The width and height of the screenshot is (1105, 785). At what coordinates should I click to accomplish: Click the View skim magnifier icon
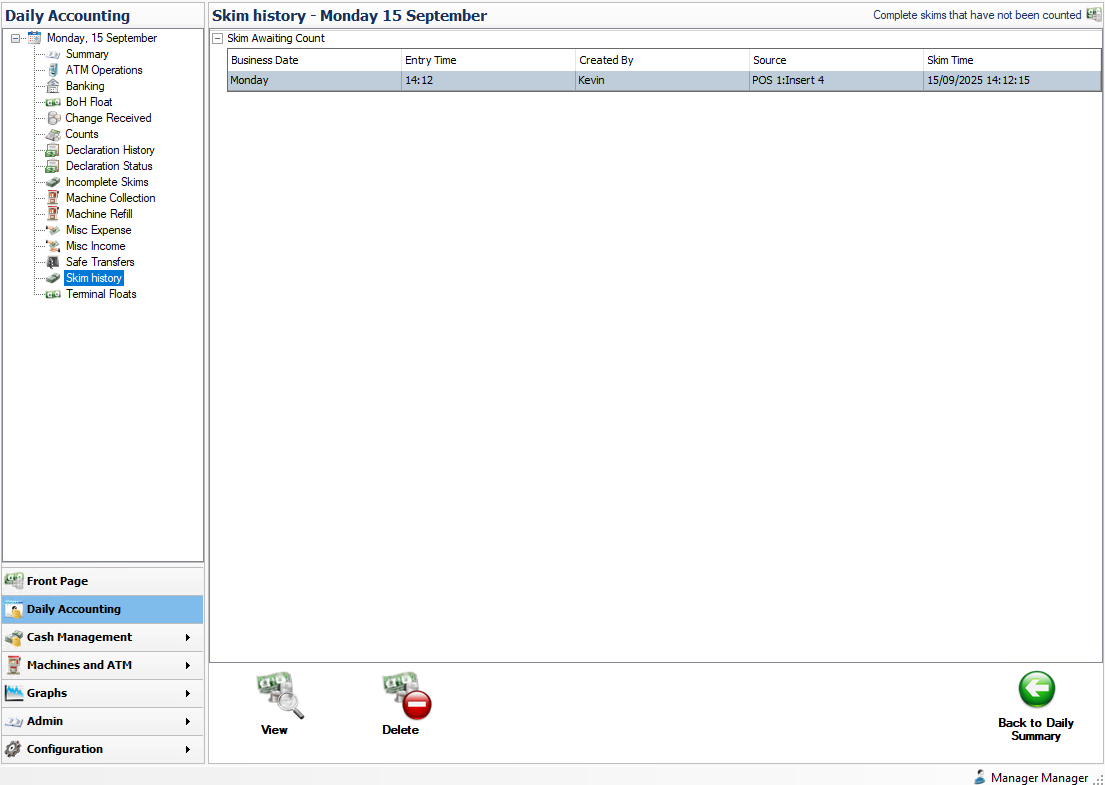tap(278, 695)
